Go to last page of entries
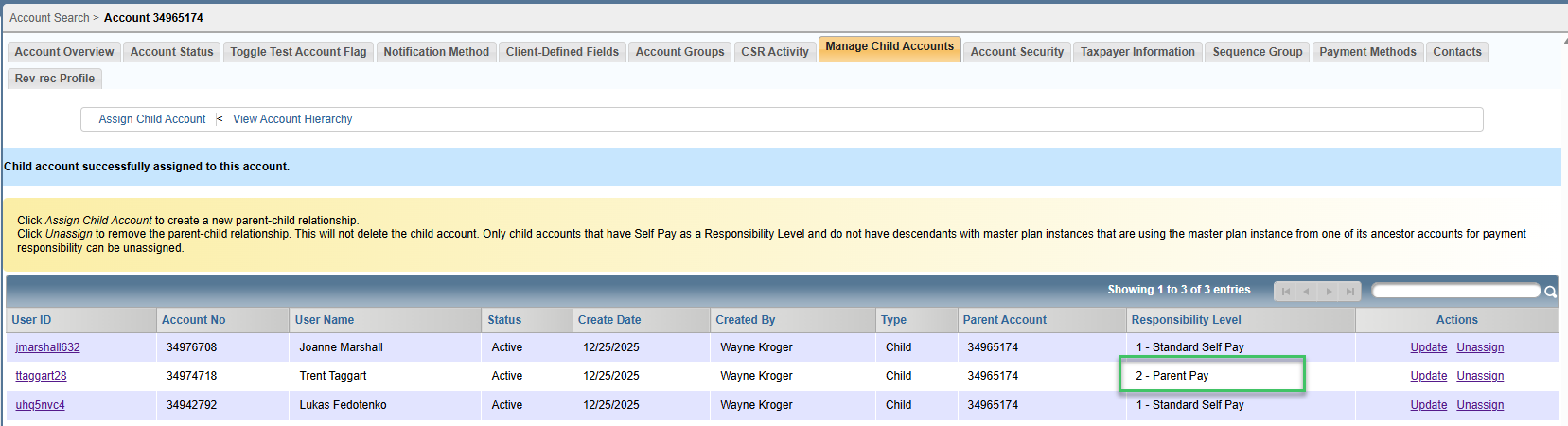The height and width of the screenshot is (426, 1568). tap(1350, 292)
